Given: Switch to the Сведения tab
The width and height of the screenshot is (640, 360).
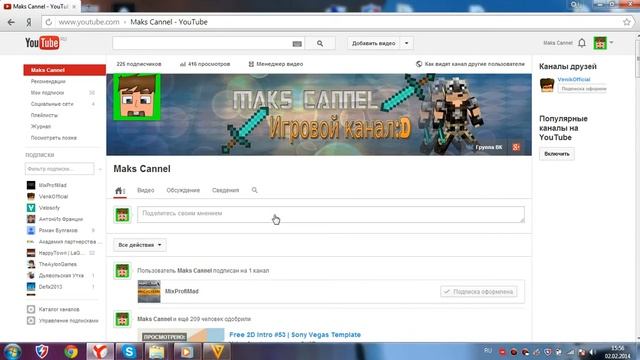Looking at the screenshot, I should [x=225, y=190].
